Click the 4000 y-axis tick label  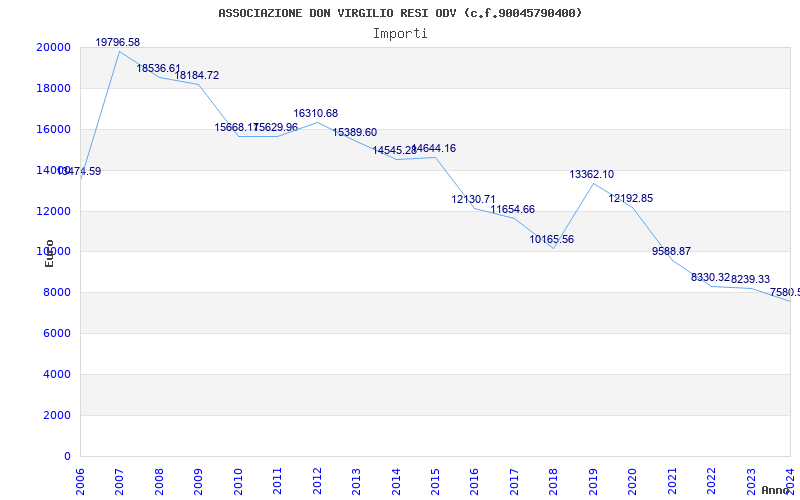tap(56, 374)
